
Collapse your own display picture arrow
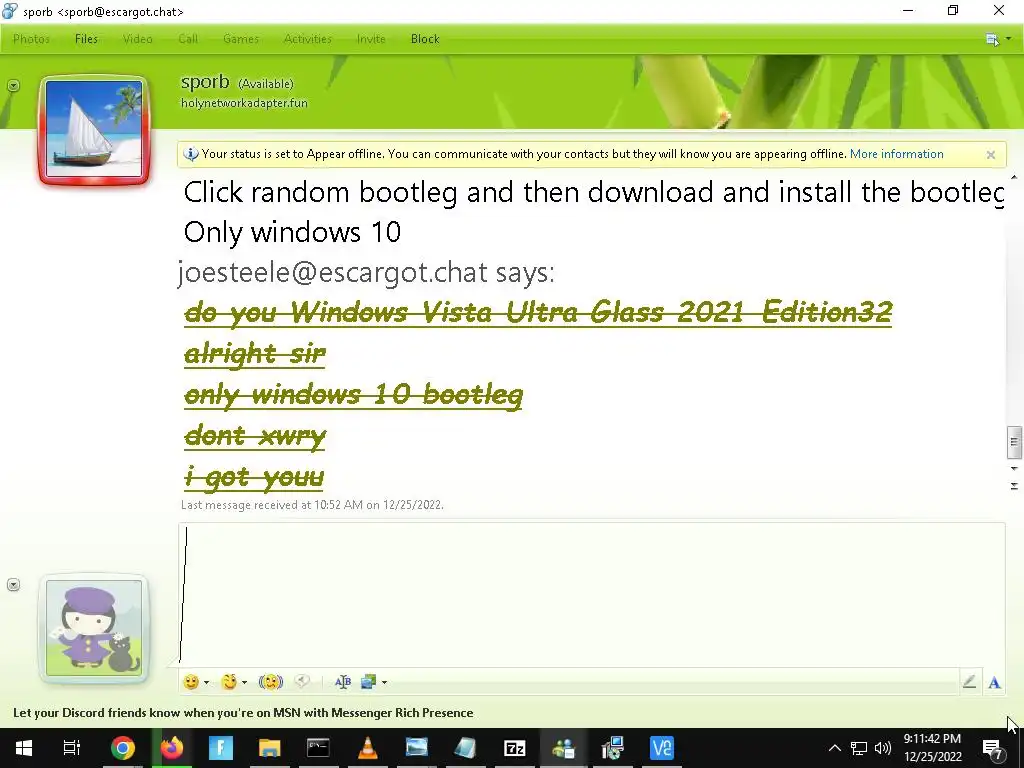point(13,584)
